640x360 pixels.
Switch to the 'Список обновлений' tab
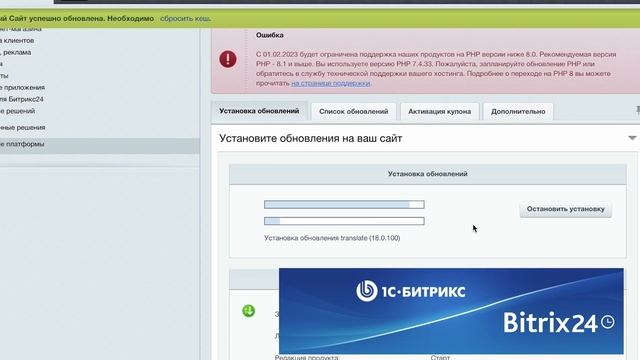click(353, 111)
